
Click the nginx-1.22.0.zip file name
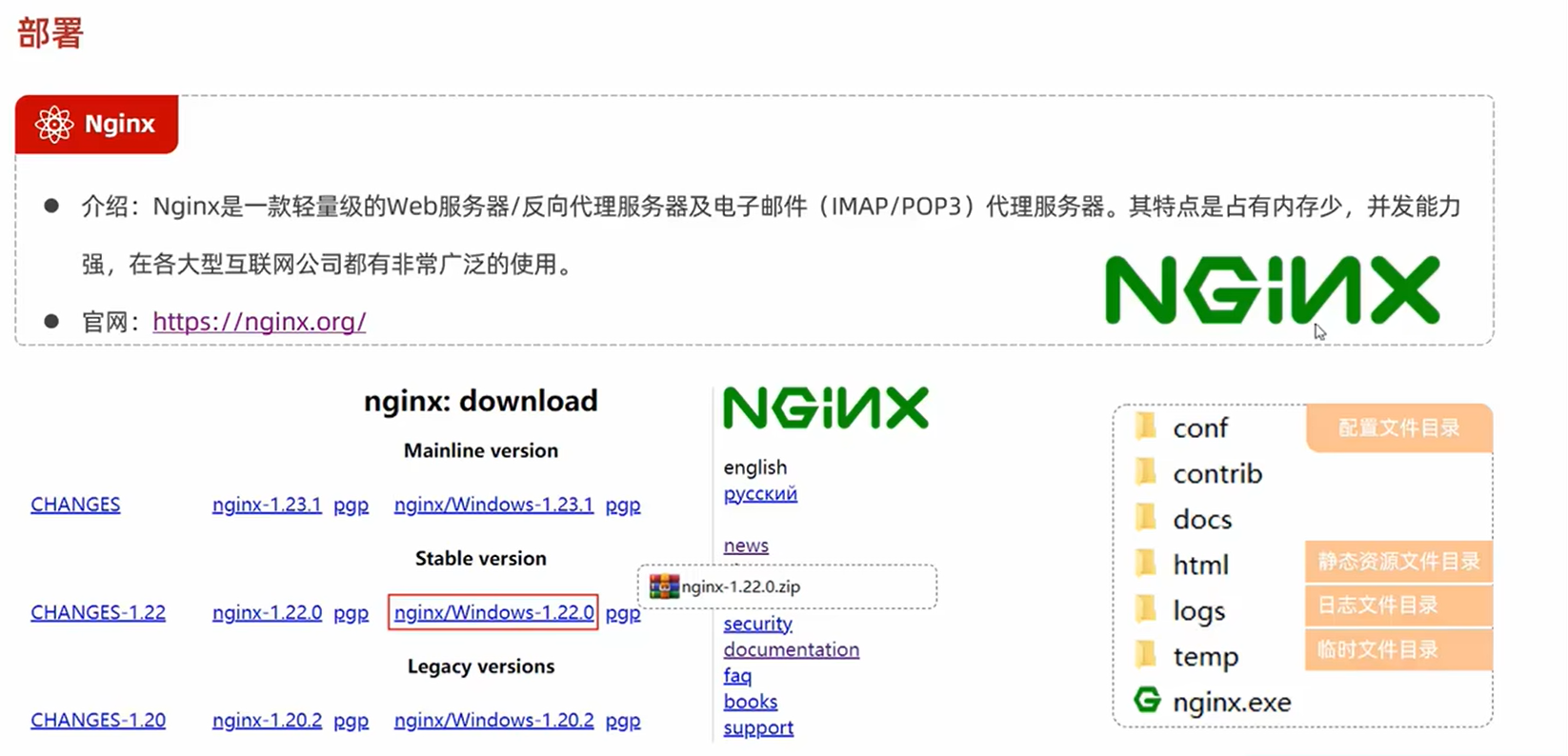coord(741,587)
